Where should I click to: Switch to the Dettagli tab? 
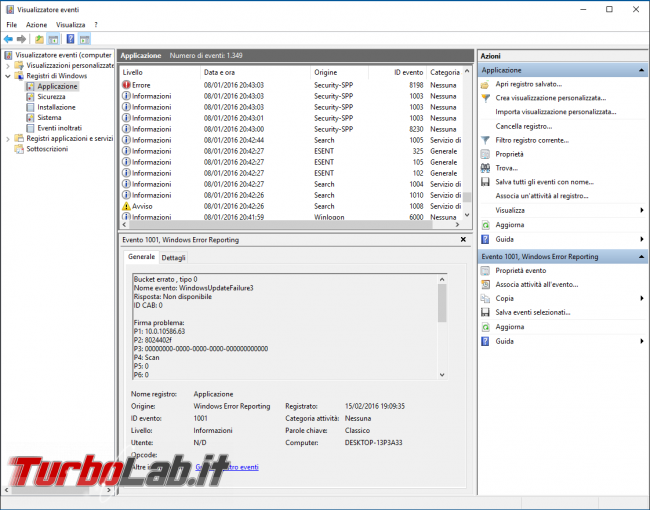[x=173, y=258]
